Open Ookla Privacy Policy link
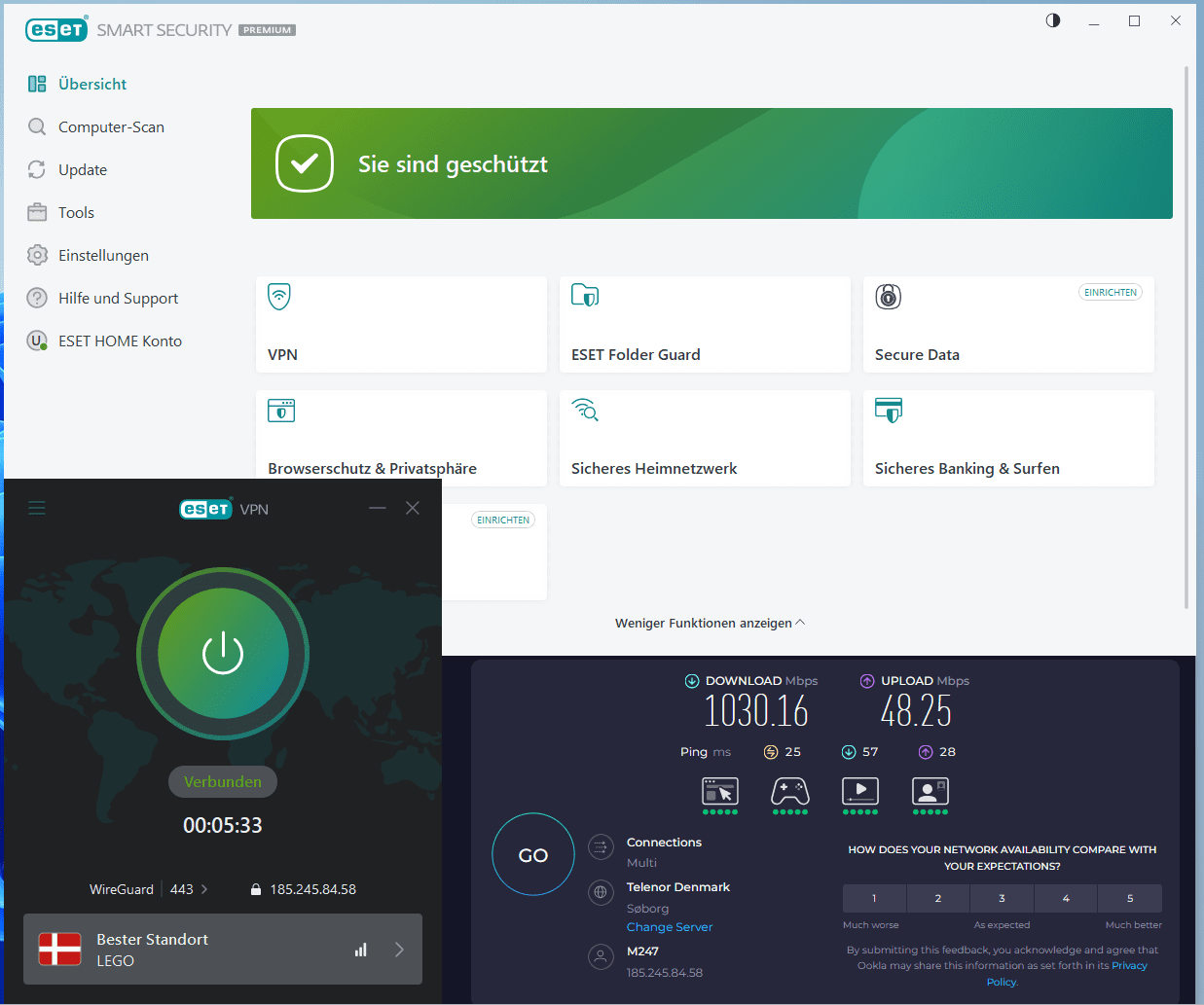1204x1005 pixels. [1129, 966]
